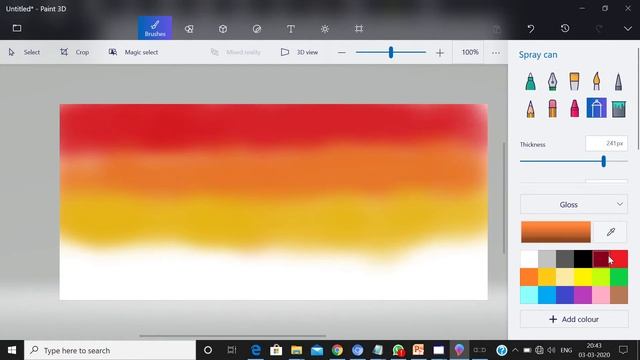Screen dimensions: 640x360
Task: Choose the black colour swatch
Action: (583, 259)
